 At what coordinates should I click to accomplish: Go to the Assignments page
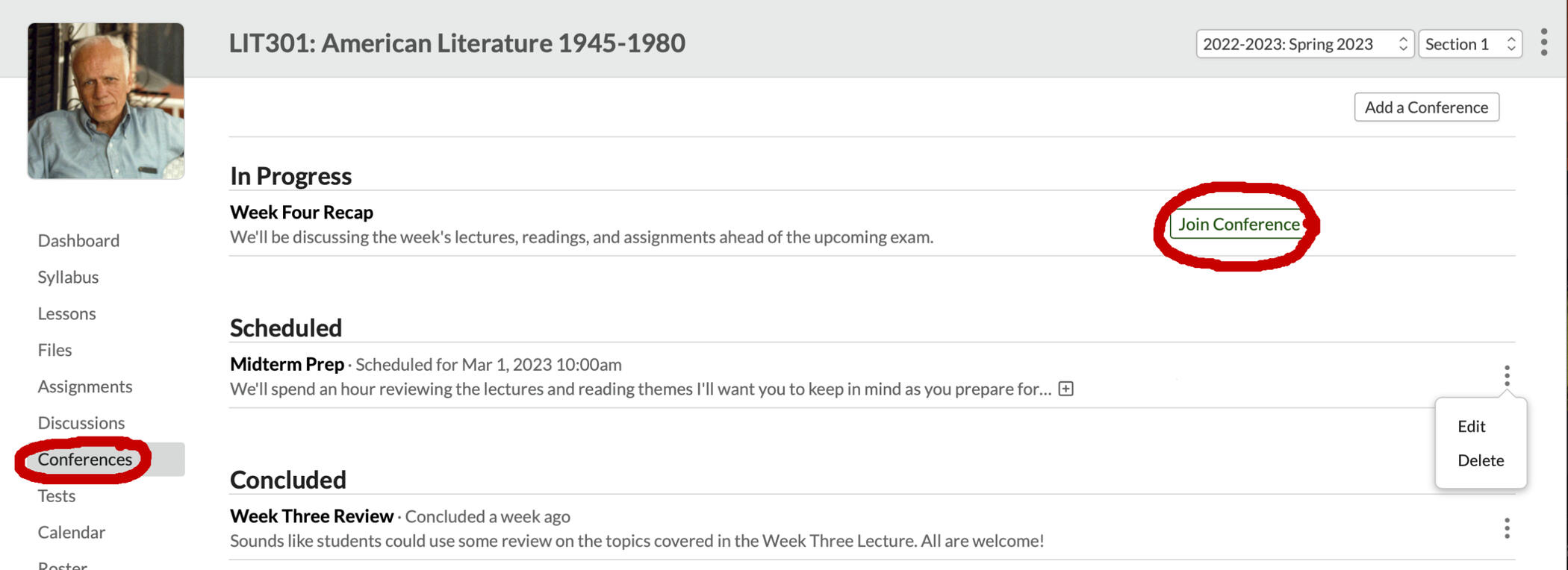tap(85, 386)
